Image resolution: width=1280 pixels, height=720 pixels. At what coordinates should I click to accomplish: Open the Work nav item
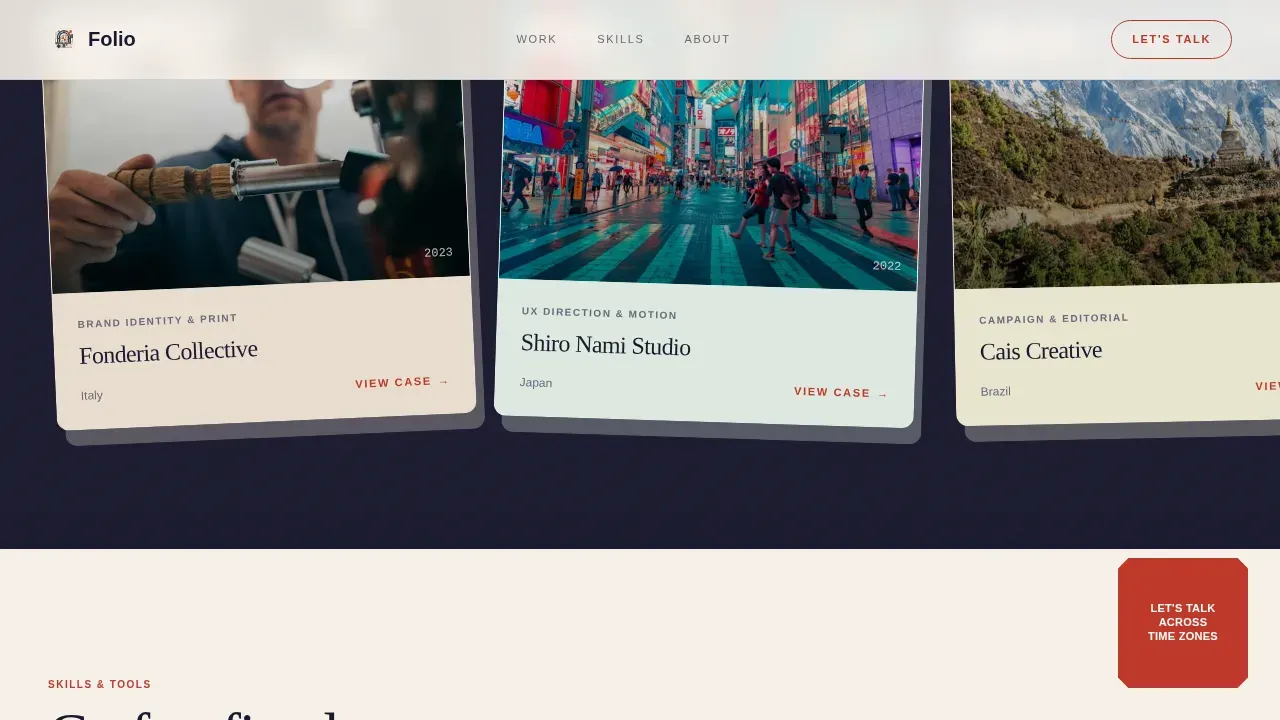[x=536, y=39]
